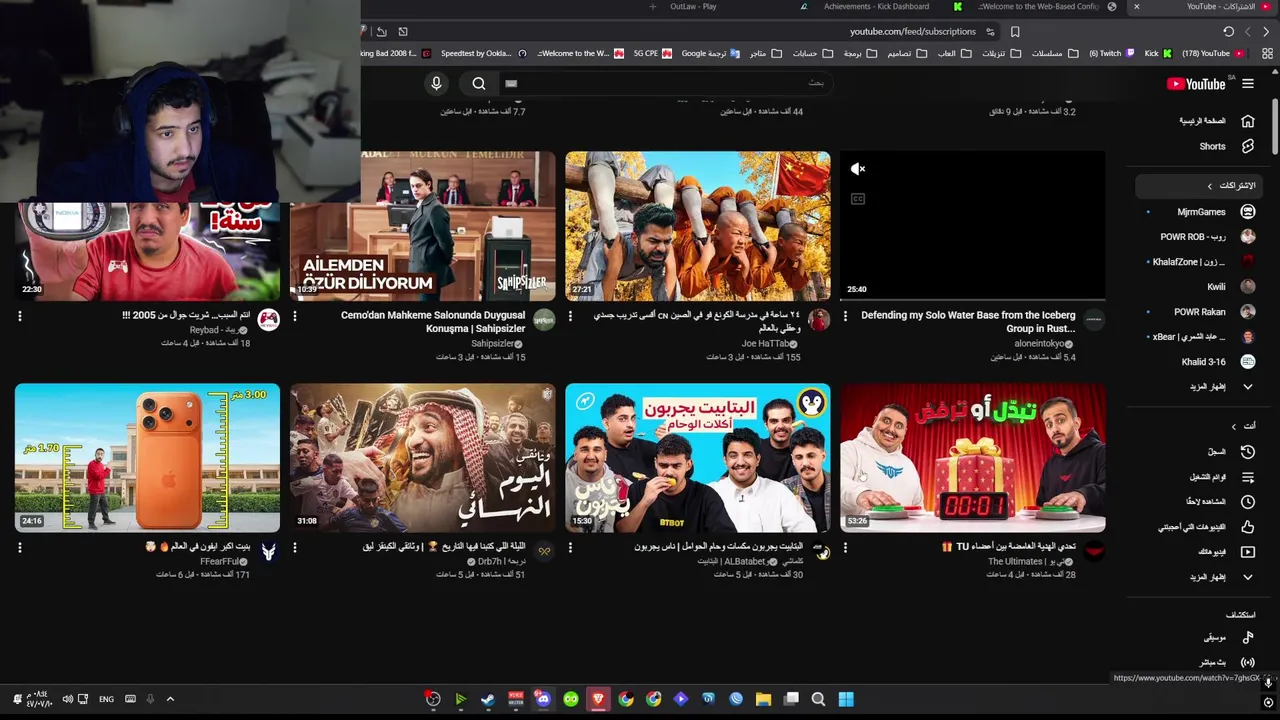
Task: Open the Kick bookmark
Action: click(x=1157, y=54)
